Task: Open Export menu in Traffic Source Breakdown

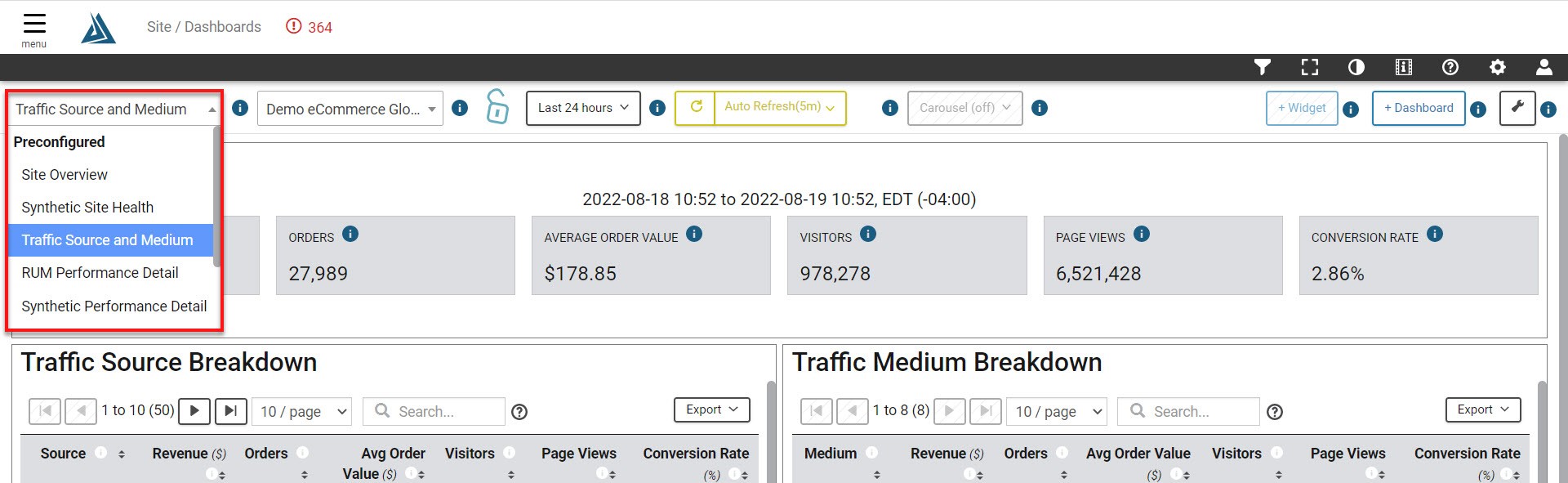Action: [712, 409]
